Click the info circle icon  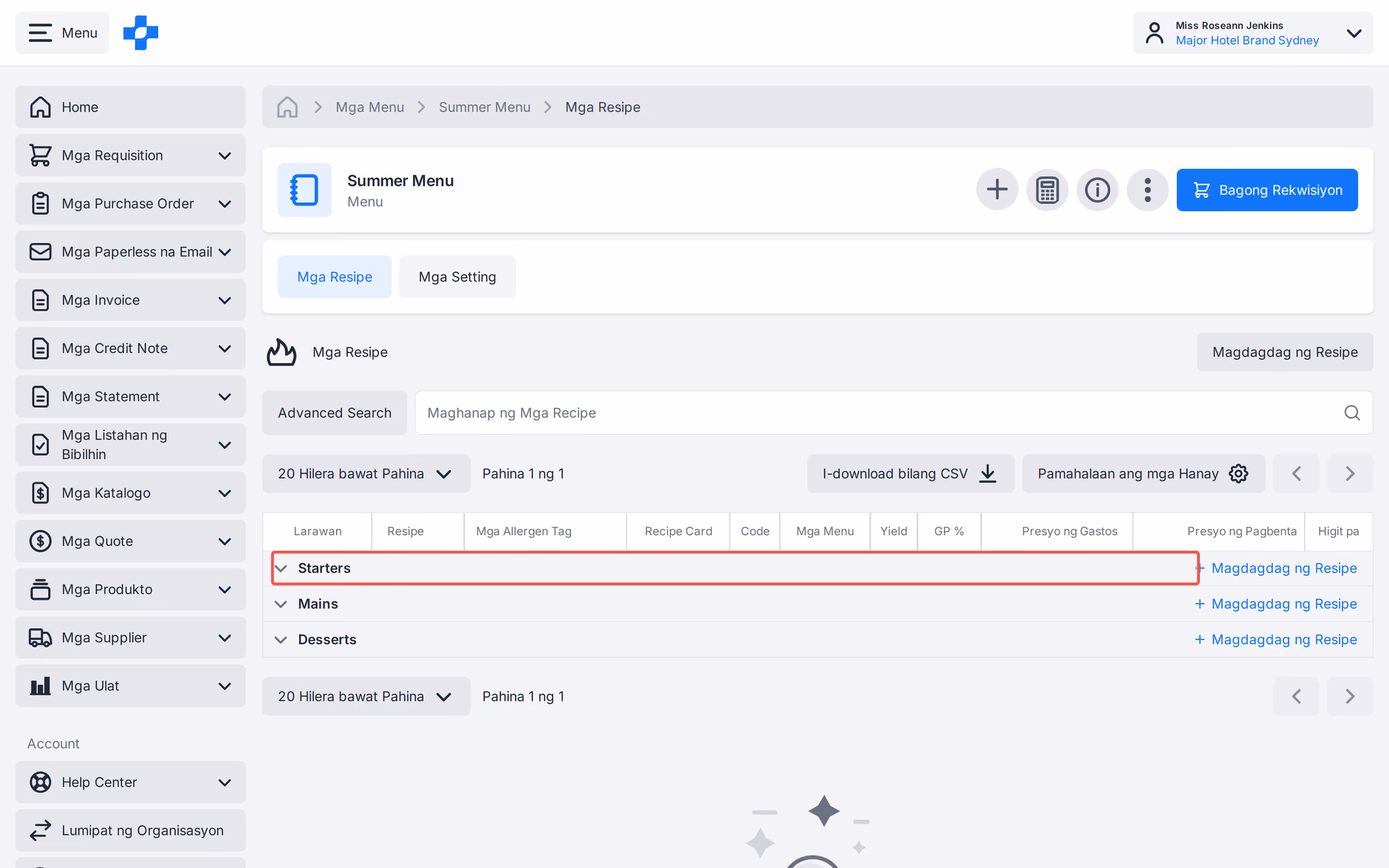1097,190
